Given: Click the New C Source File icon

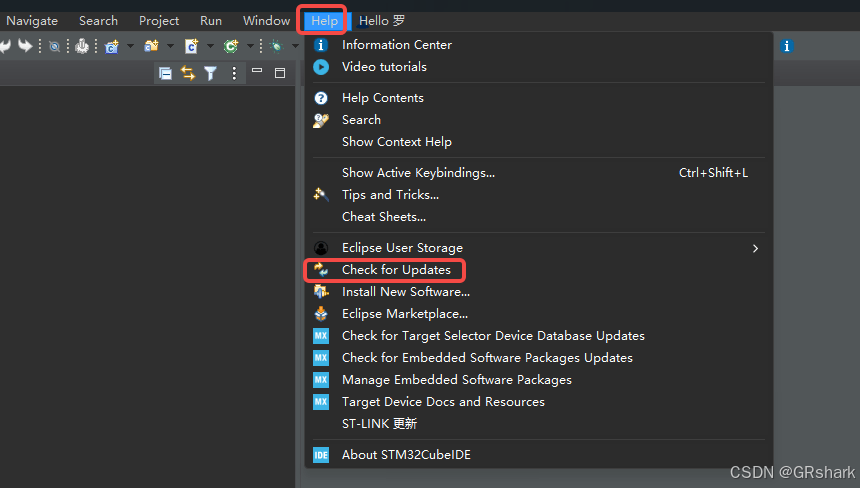Looking at the screenshot, I should pos(191,46).
